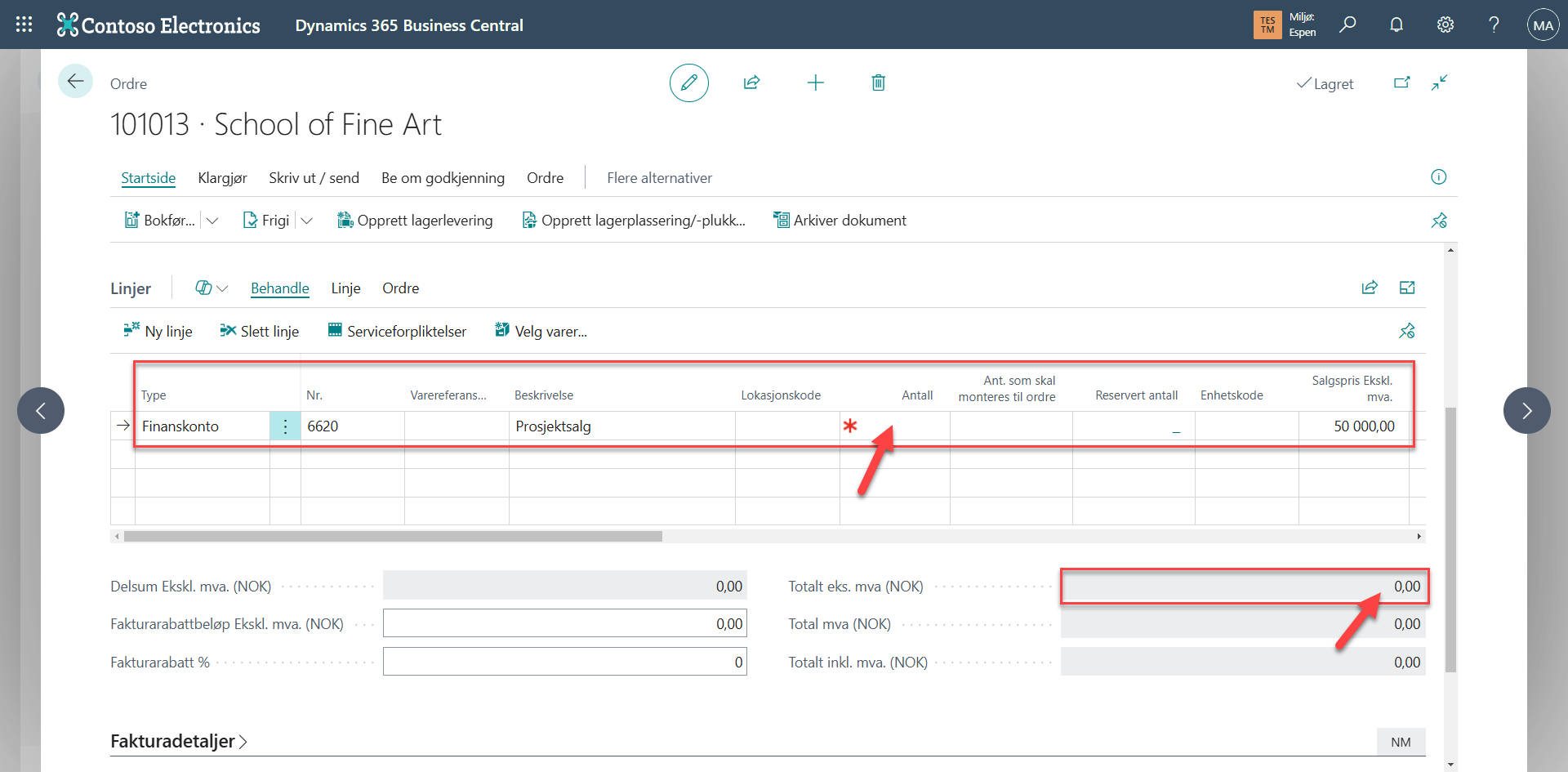Click Bokfør post action
This screenshot has height=772, width=1568.
point(159,221)
